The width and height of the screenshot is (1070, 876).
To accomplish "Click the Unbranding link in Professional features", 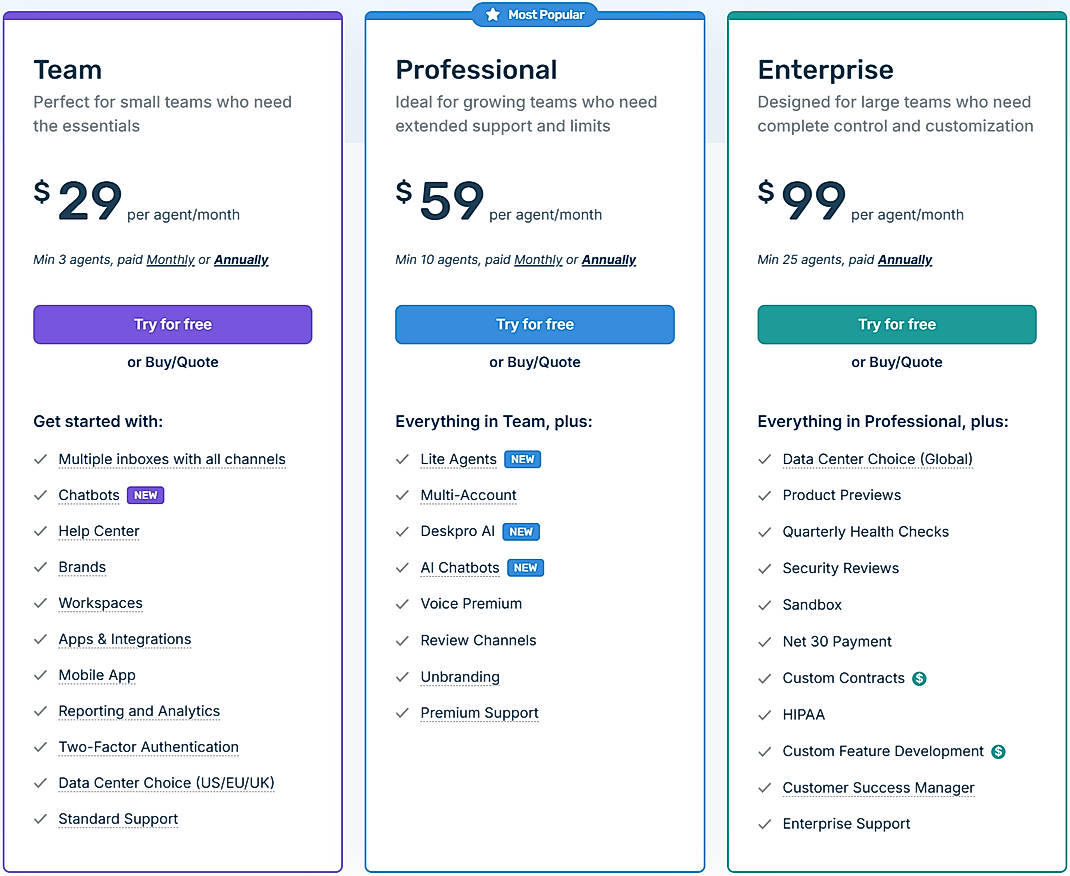I will 459,677.
